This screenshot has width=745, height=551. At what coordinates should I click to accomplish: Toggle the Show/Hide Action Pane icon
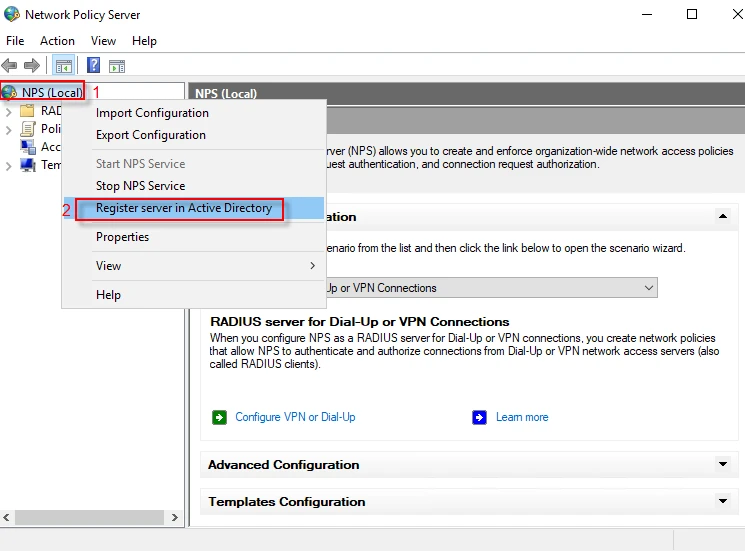click(x=117, y=66)
